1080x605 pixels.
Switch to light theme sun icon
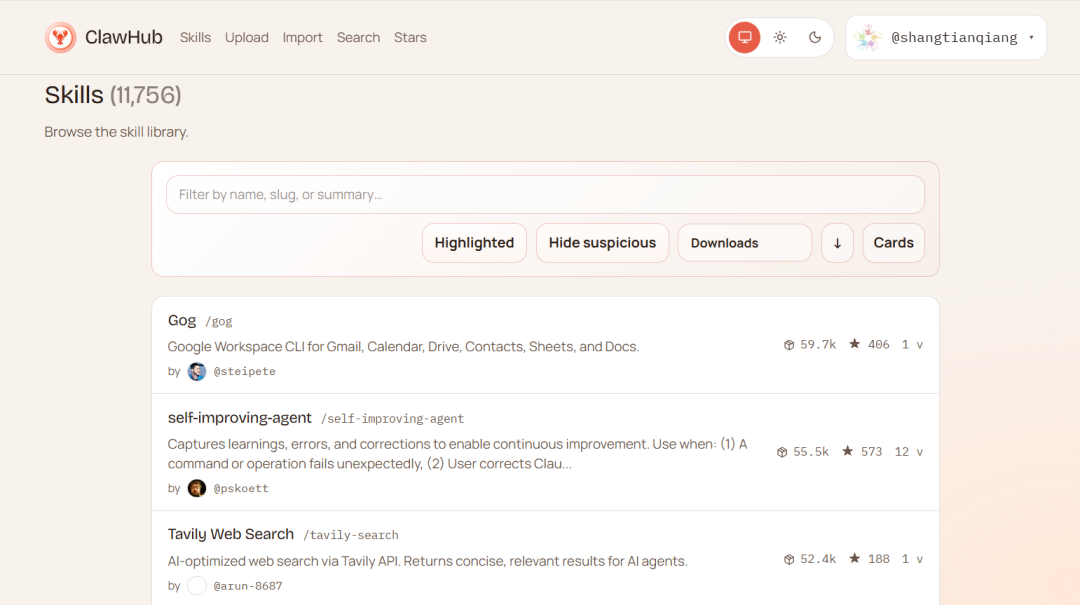780,37
